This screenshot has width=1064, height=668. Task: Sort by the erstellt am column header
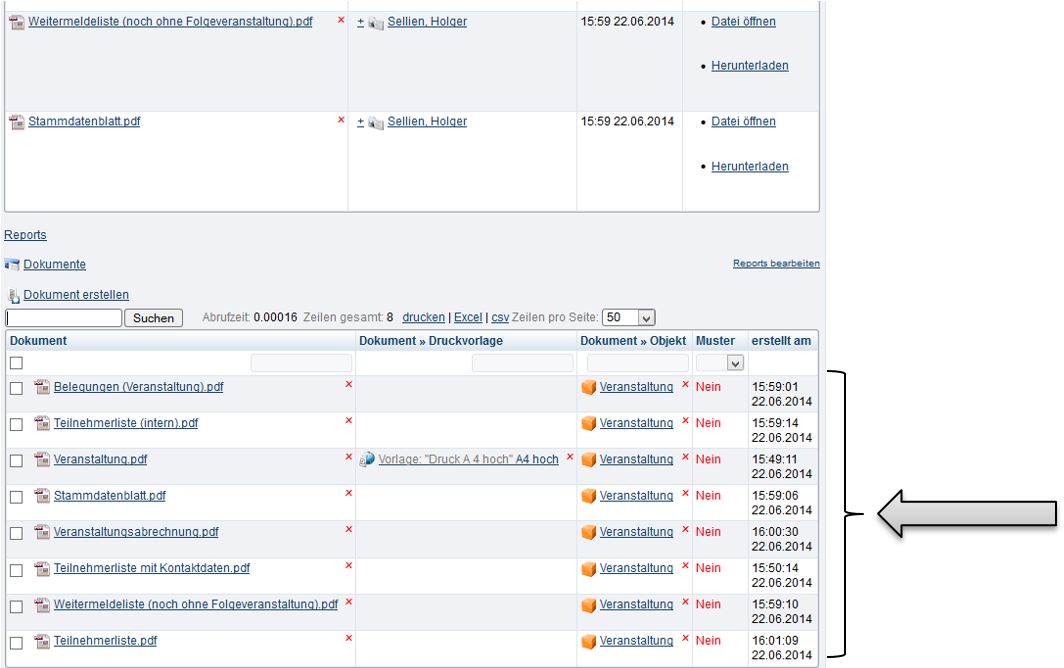[x=781, y=341]
